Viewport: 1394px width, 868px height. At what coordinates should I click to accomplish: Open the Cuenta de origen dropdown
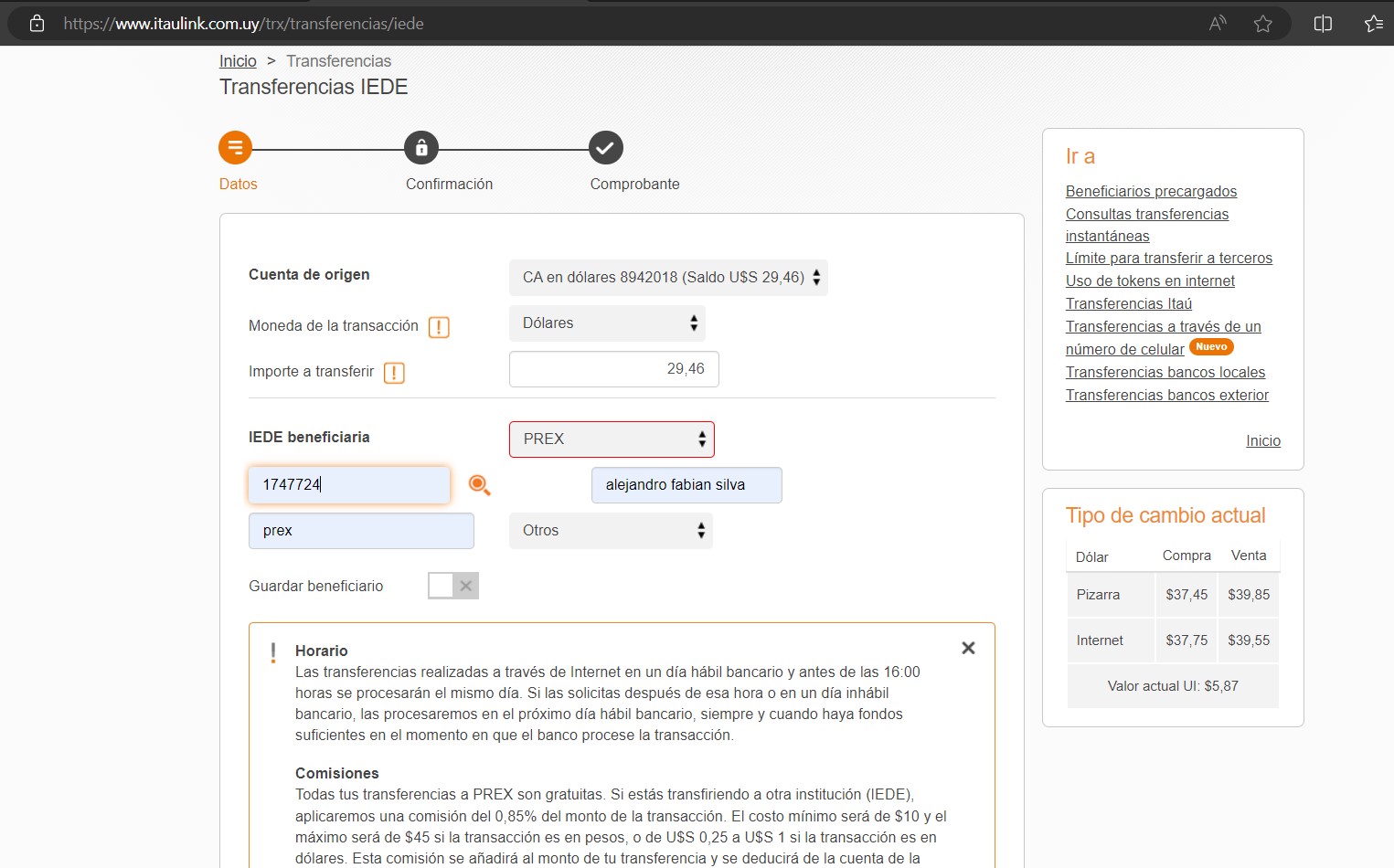668,278
